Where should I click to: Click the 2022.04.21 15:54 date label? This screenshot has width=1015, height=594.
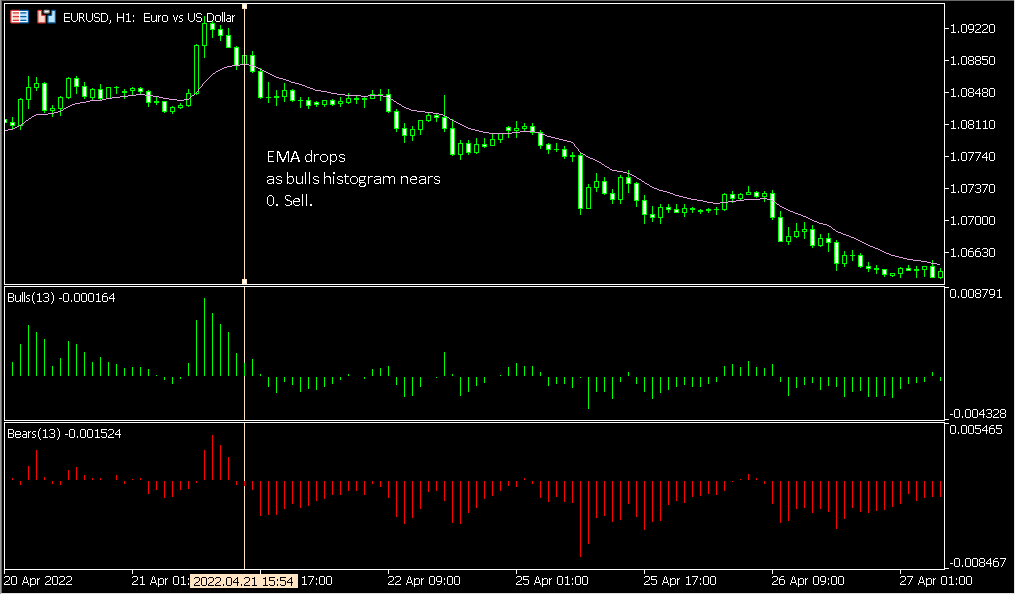[244, 580]
